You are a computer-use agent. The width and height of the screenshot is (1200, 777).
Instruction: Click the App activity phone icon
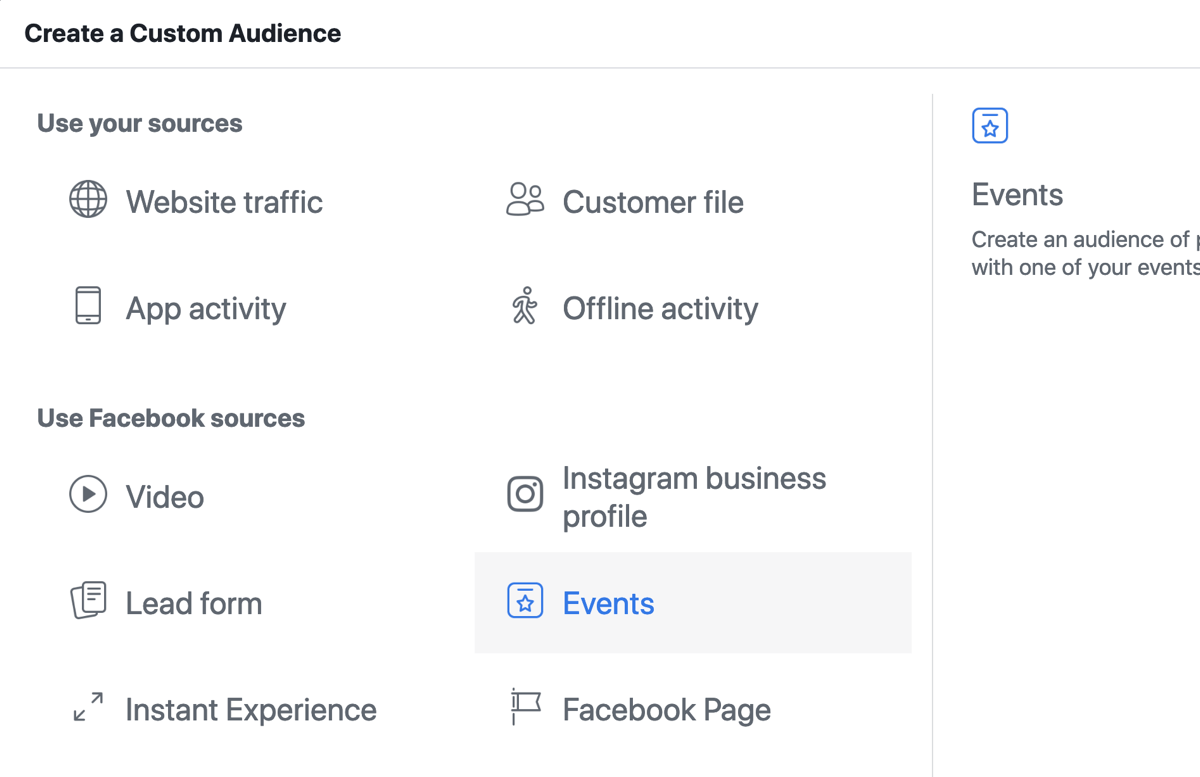point(88,308)
